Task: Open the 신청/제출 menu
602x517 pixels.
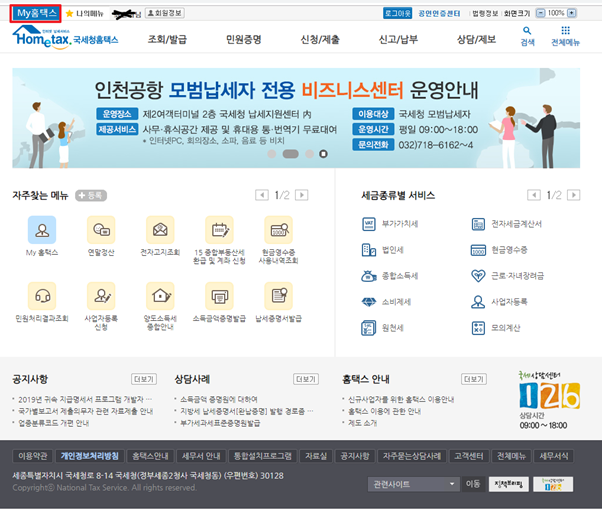Action: coord(320,40)
